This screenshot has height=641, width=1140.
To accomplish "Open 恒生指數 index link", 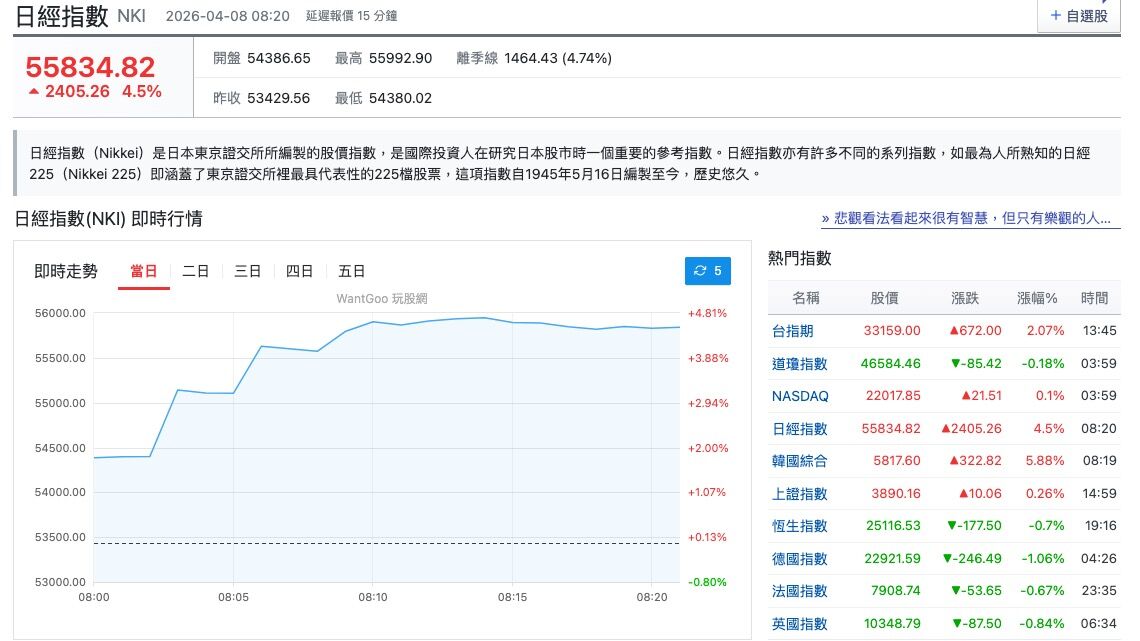I will click(799, 526).
